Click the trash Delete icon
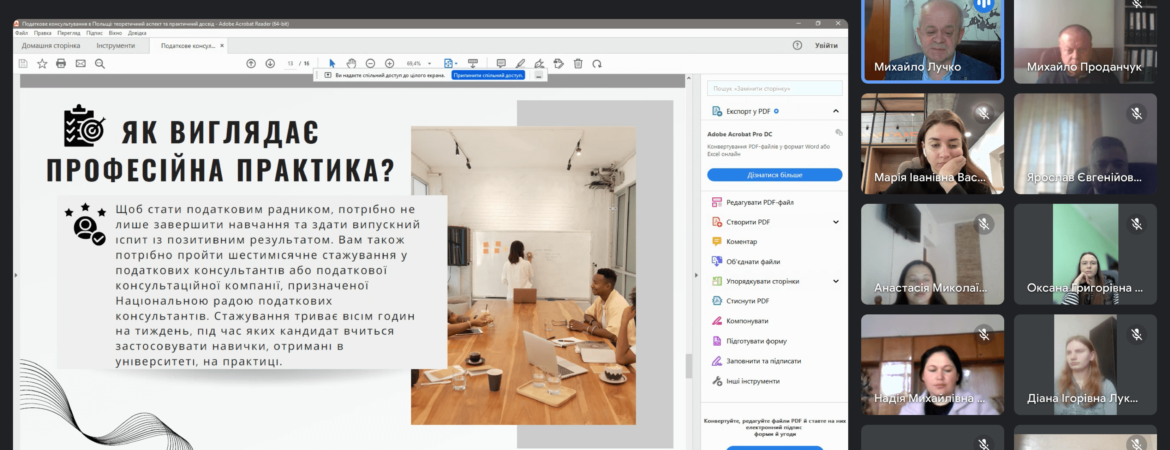Image resolution: width=1170 pixels, height=450 pixels. (x=578, y=64)
